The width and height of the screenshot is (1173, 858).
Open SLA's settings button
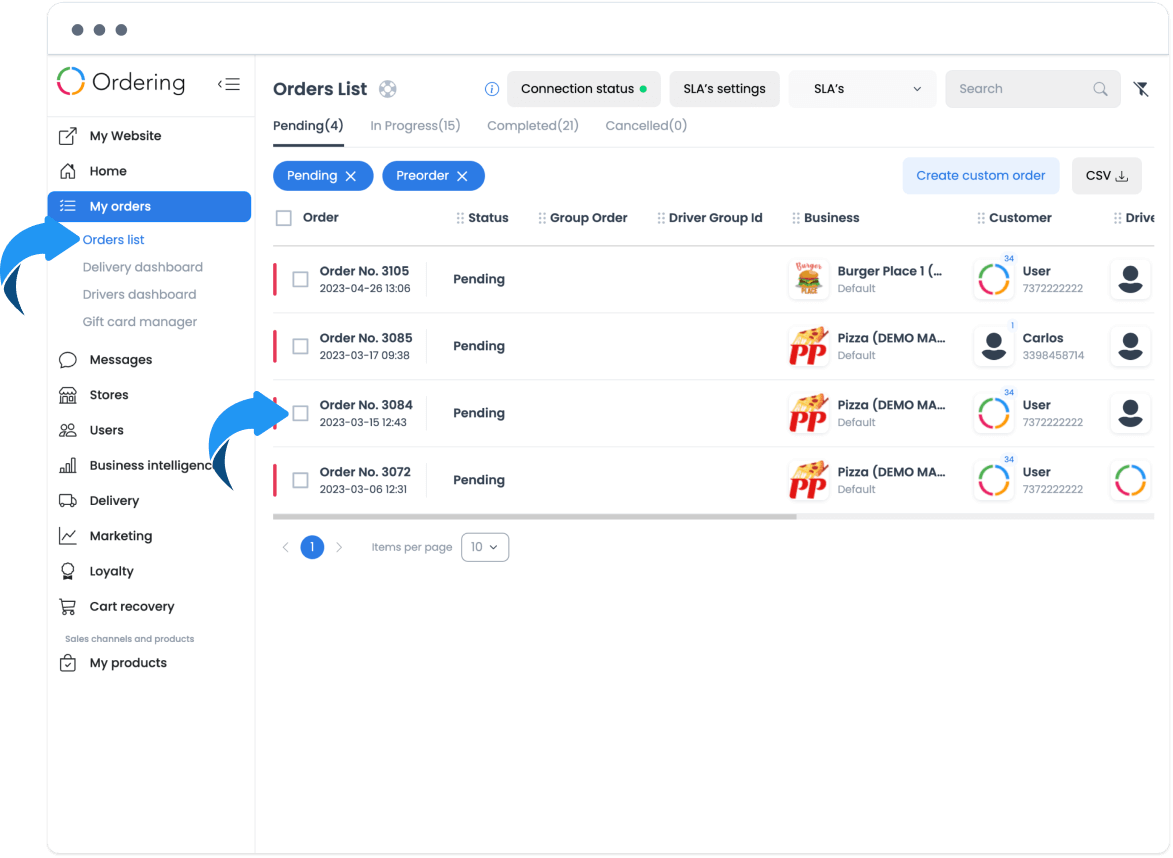(724, 89)
